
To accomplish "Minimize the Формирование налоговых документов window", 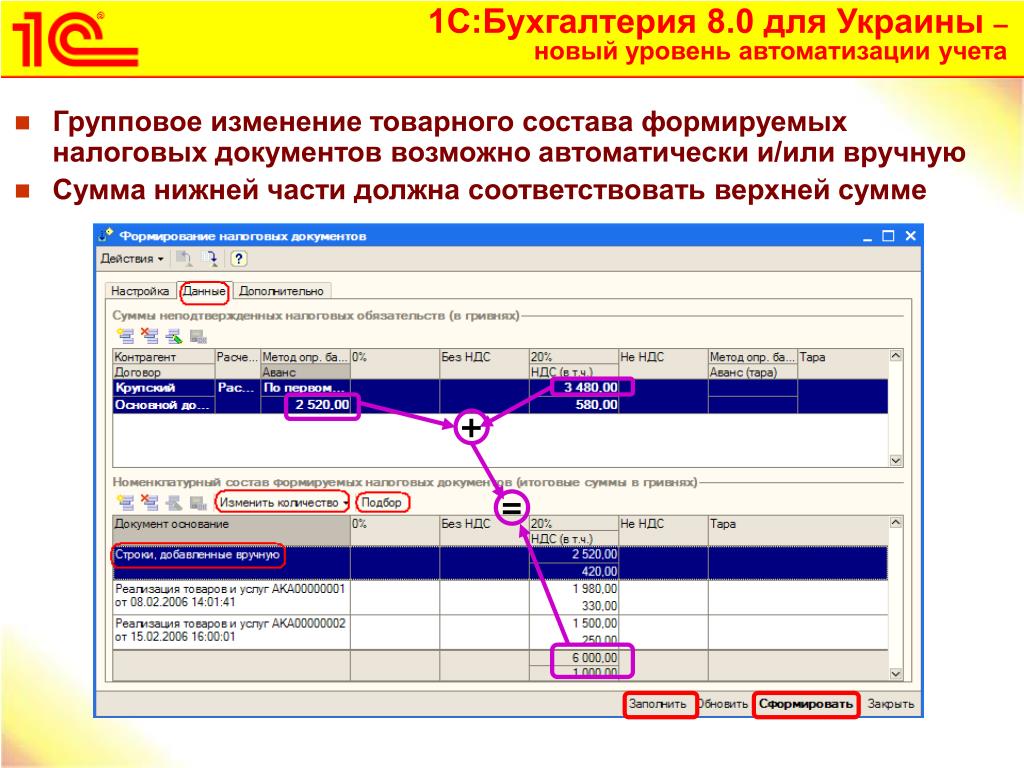I will tap(867, 236).
